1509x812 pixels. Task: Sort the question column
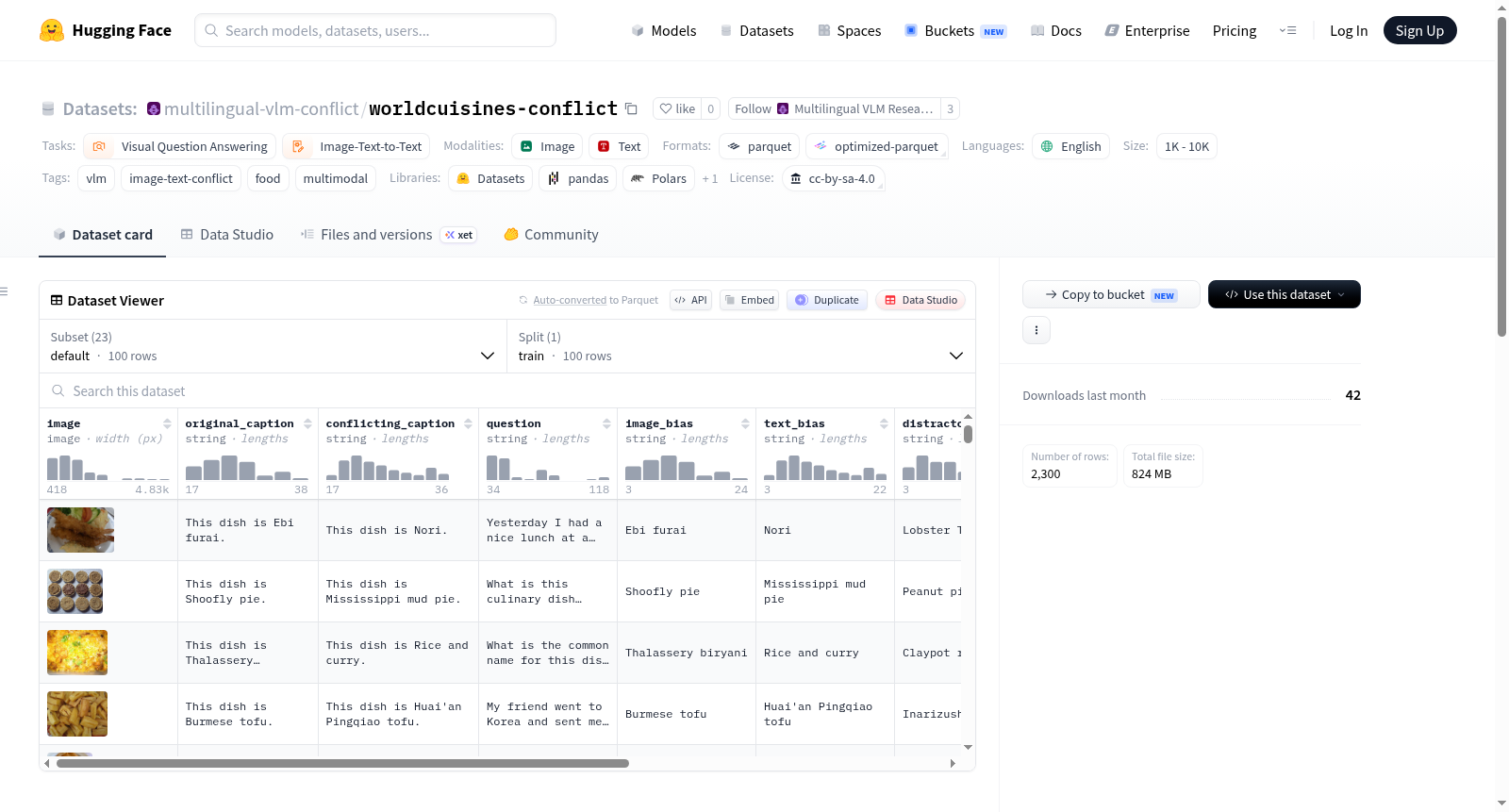point(606,423)
